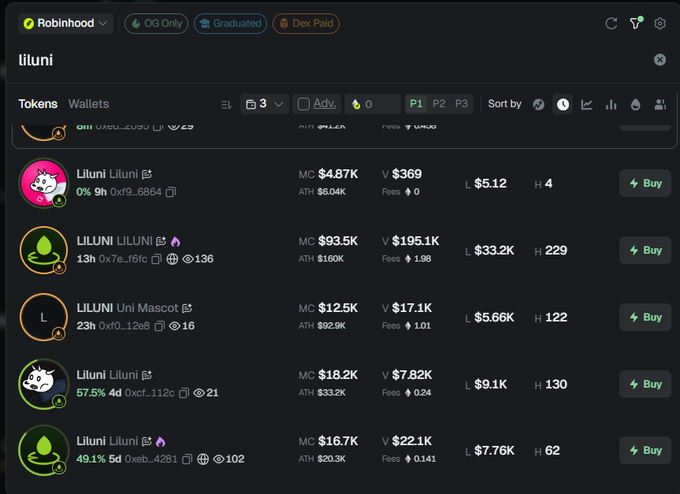Click note icon next to 4d Liluni name
This screenshot has width=680, height=494.
(147, 375)
